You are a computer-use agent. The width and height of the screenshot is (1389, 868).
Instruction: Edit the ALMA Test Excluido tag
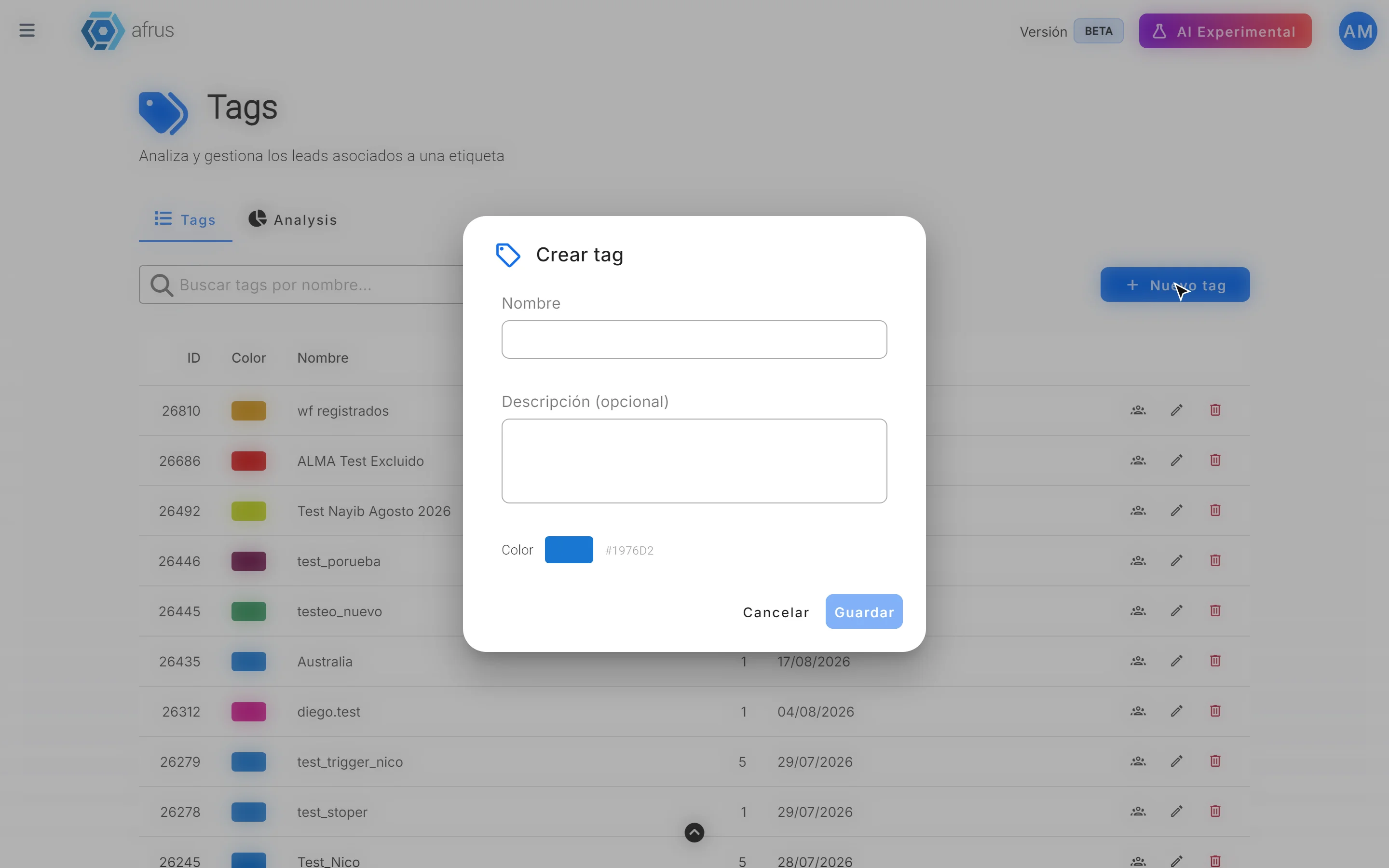pyautogui.click(x=1177, y=461)
